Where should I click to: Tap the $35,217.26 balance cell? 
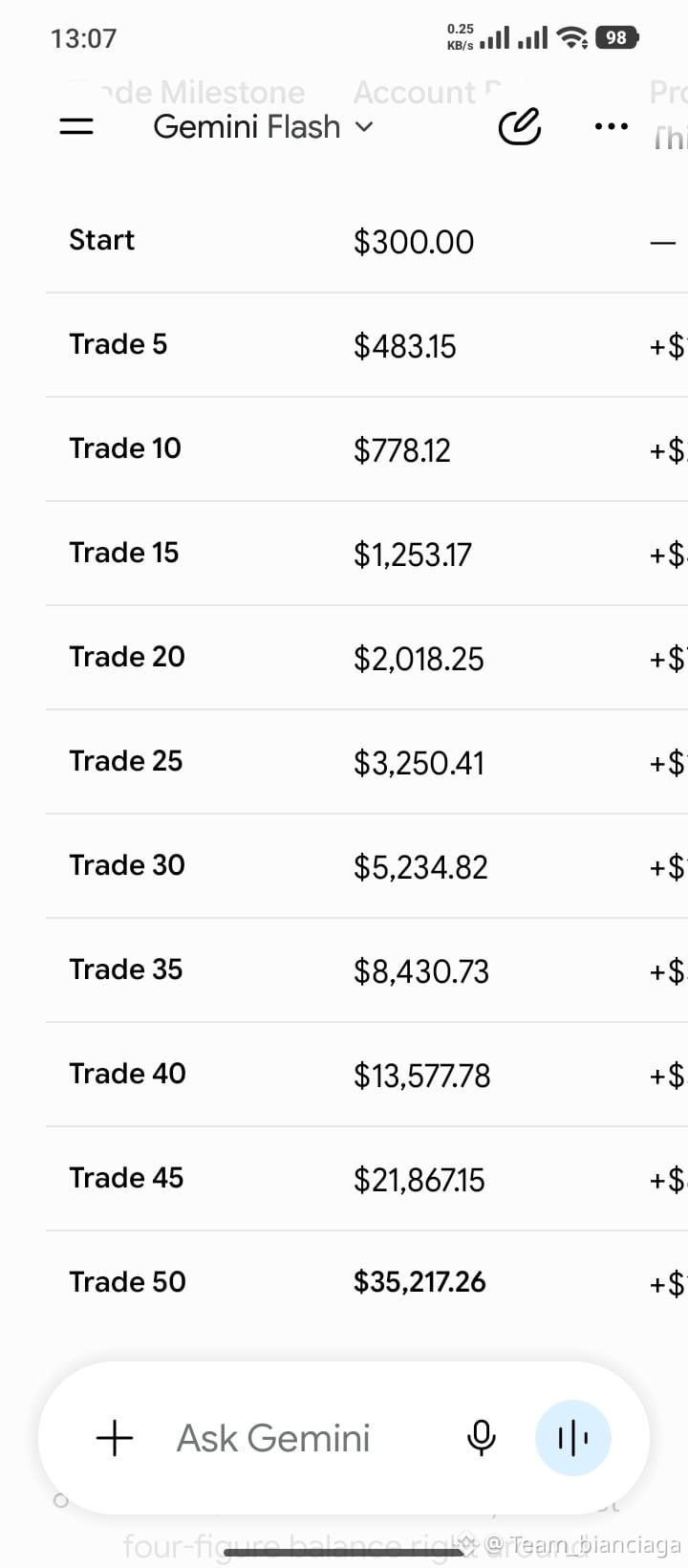pos(419,1282)
